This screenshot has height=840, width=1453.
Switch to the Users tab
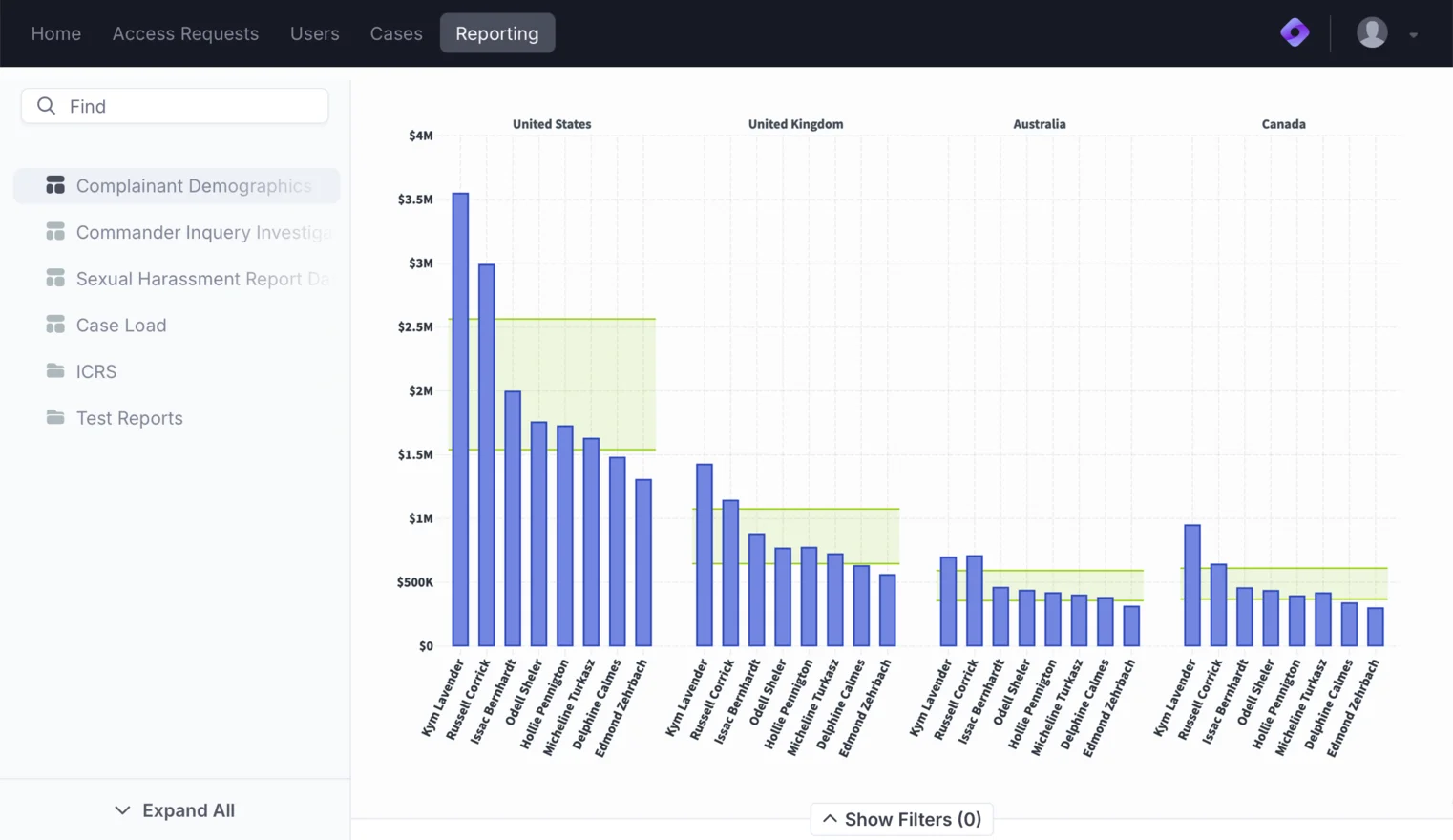click(x=314, y=33)
